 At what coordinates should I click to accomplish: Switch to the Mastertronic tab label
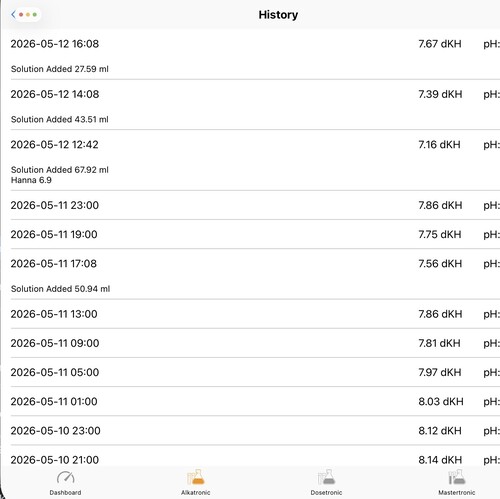click(x=457, y=492)
